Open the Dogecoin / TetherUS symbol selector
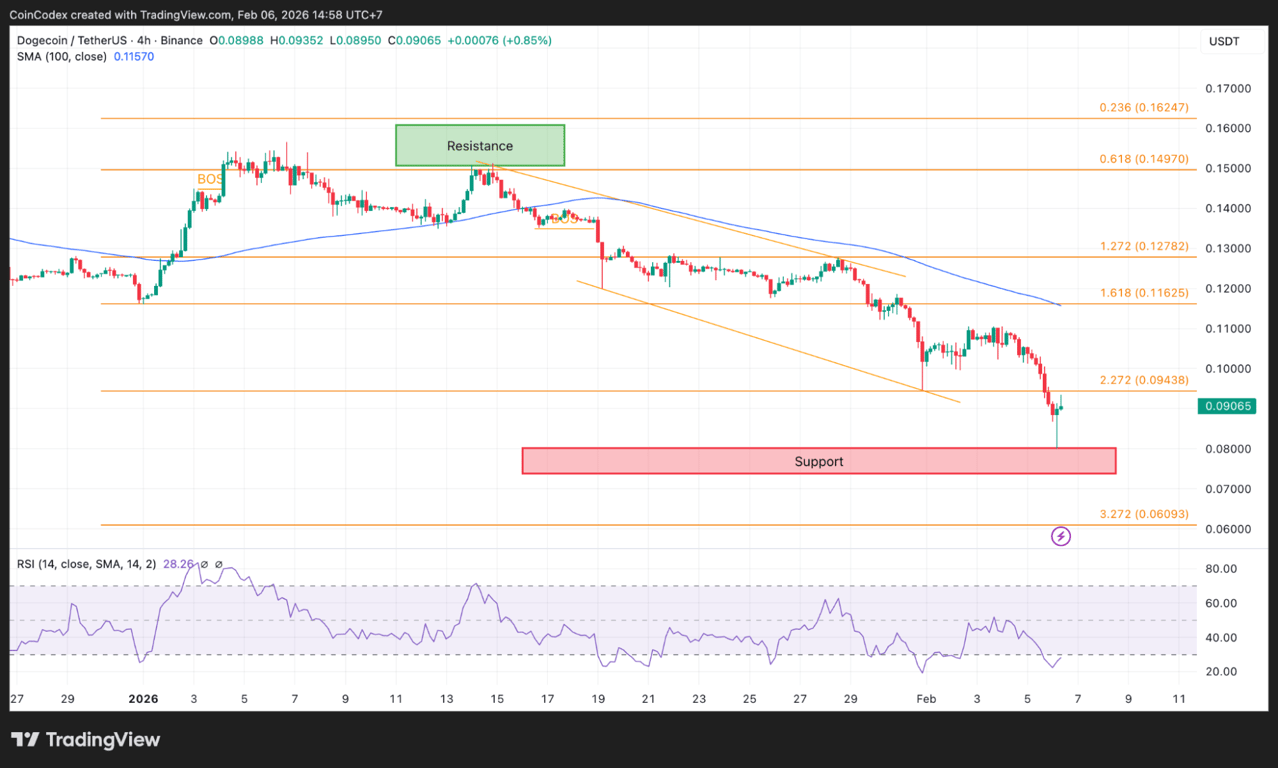This screenshot has height=768, width=1278. pyautogui.click(x=70, y=41)
